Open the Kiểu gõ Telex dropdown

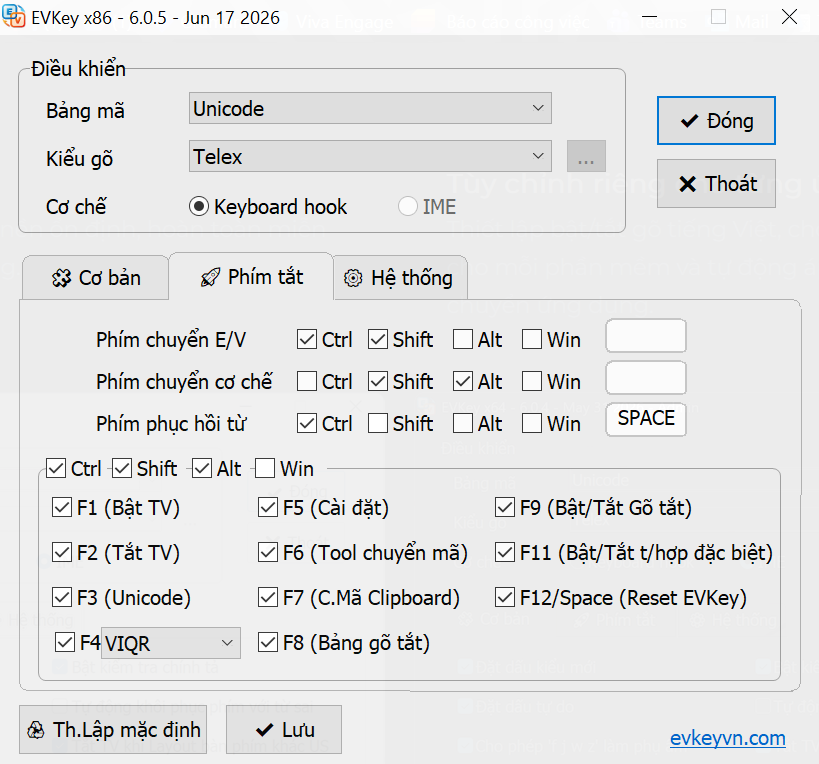tap(370, 156)
